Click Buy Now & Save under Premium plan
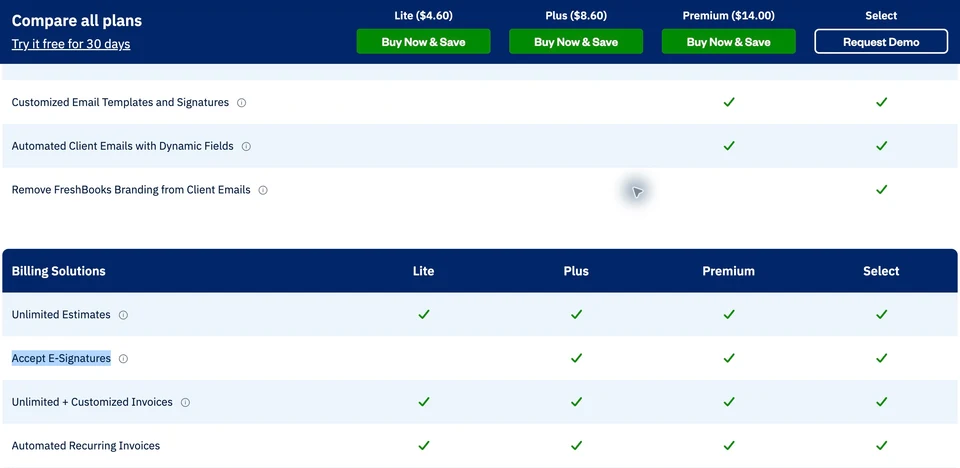The width and height of the screenshot is (960, 468). pyautogui.click(x=729, y=42)
